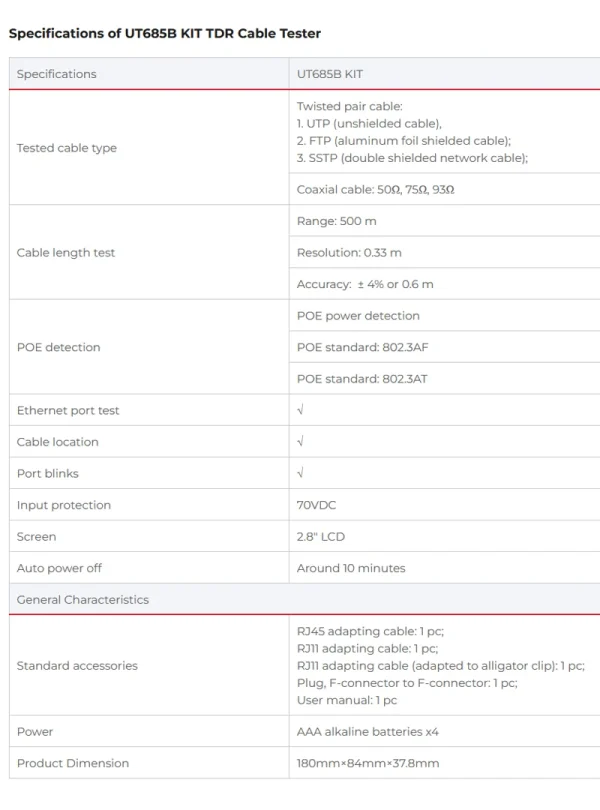Select the Standard accessories row label
Viewport: 600px width, 810px height.
(77, 666)
